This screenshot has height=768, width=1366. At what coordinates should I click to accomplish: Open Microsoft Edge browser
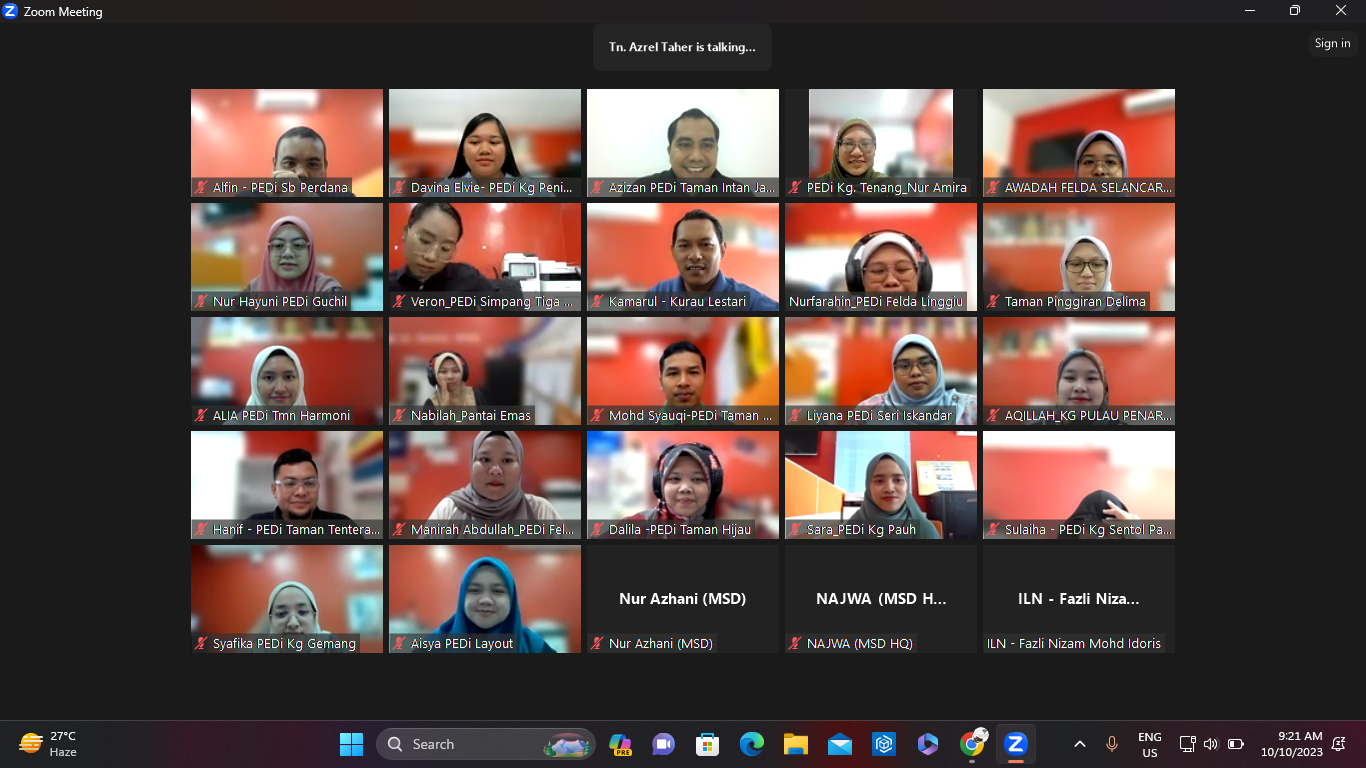click(752, 744)
